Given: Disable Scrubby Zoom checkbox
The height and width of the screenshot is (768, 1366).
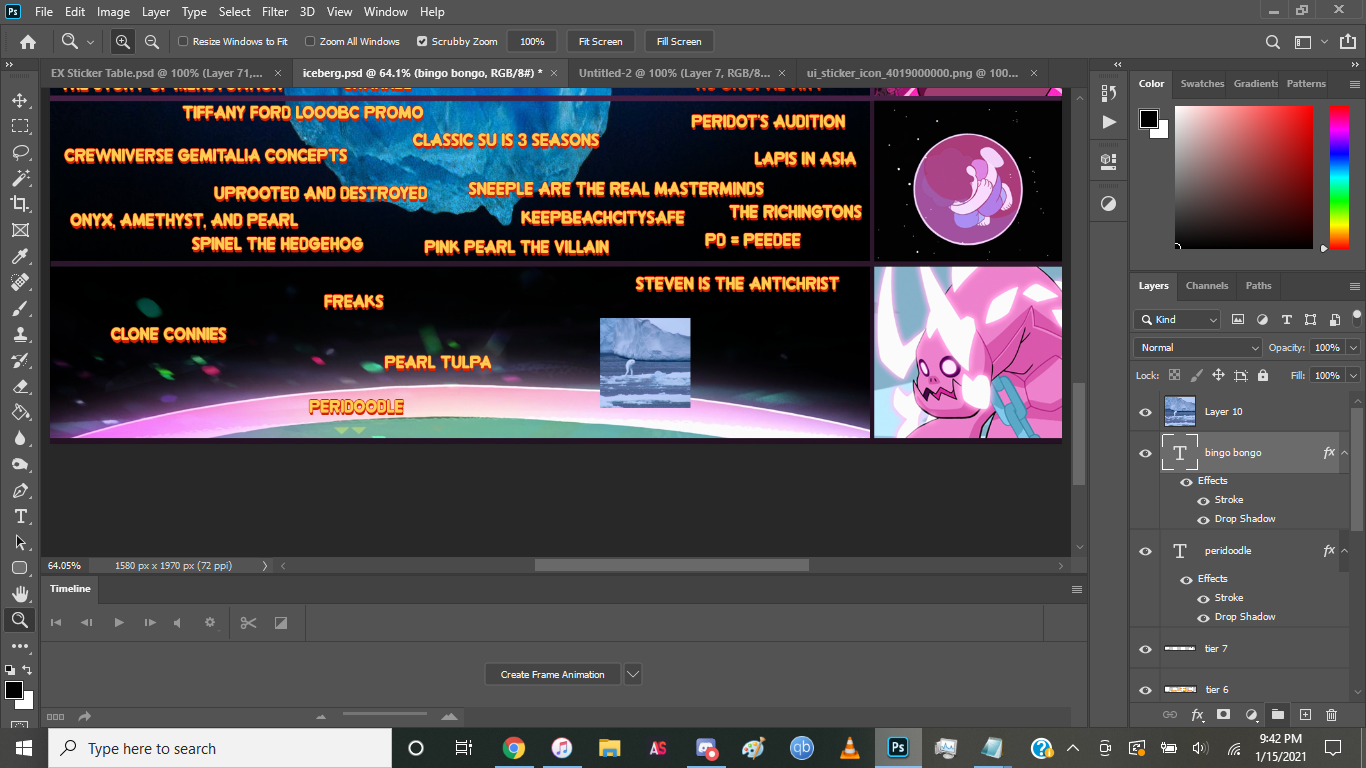Looking at the screenshot, I should tap(422, 42).
